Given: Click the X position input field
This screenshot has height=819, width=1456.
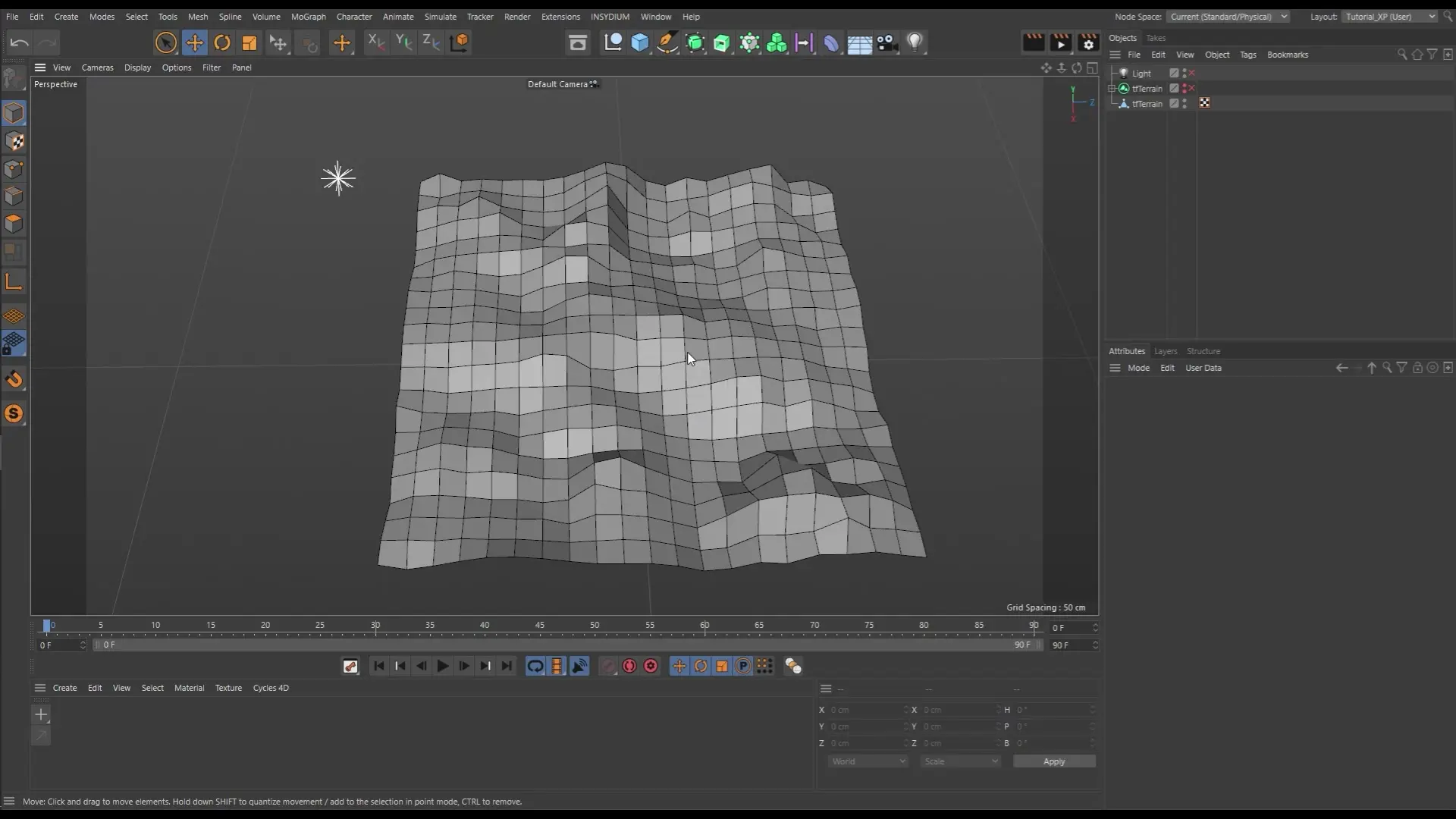Looking at the screenshot, I should (864, 710).
